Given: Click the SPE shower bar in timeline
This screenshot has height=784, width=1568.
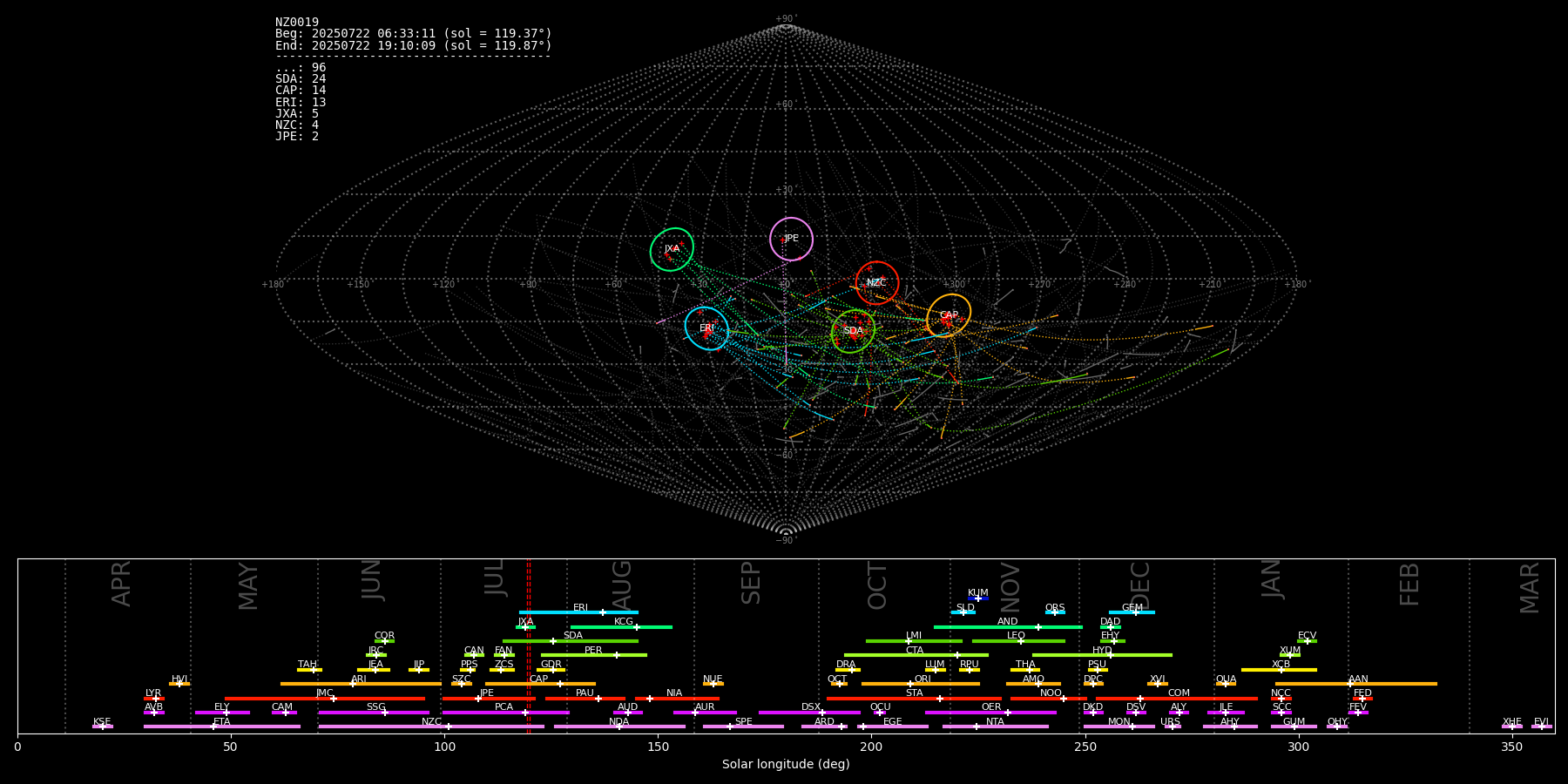Looking at the screenshot, I should coord(743,727).
